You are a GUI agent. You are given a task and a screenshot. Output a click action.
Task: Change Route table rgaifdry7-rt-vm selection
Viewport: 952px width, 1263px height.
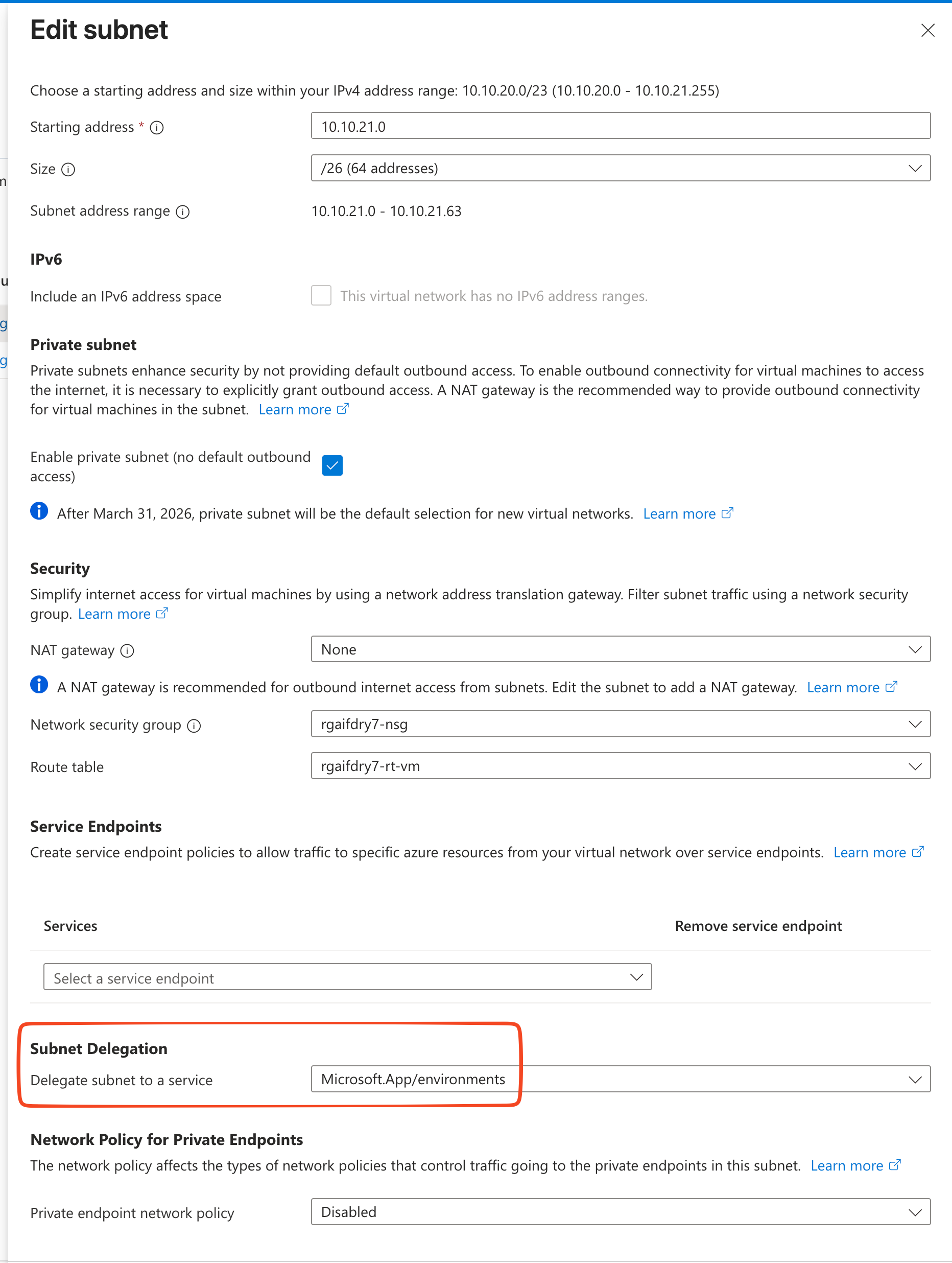(621, 766)
